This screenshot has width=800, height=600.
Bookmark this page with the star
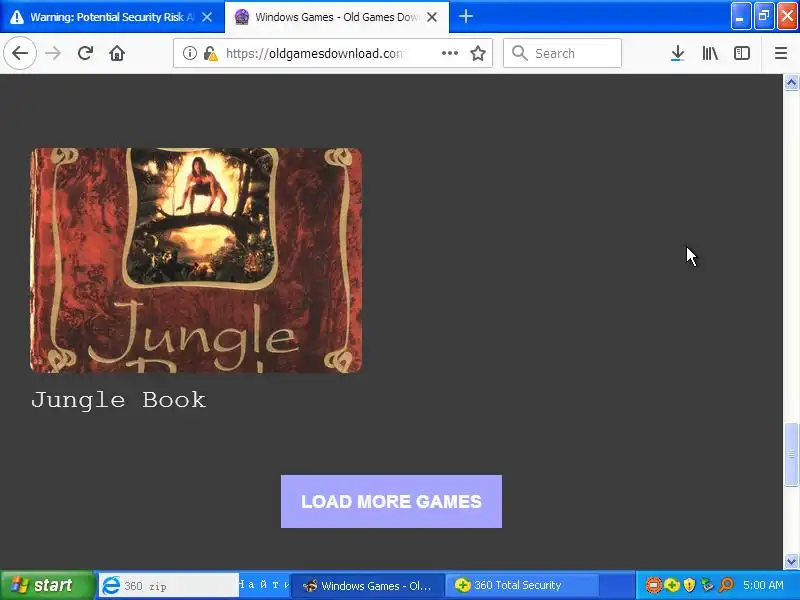(478, 53)
